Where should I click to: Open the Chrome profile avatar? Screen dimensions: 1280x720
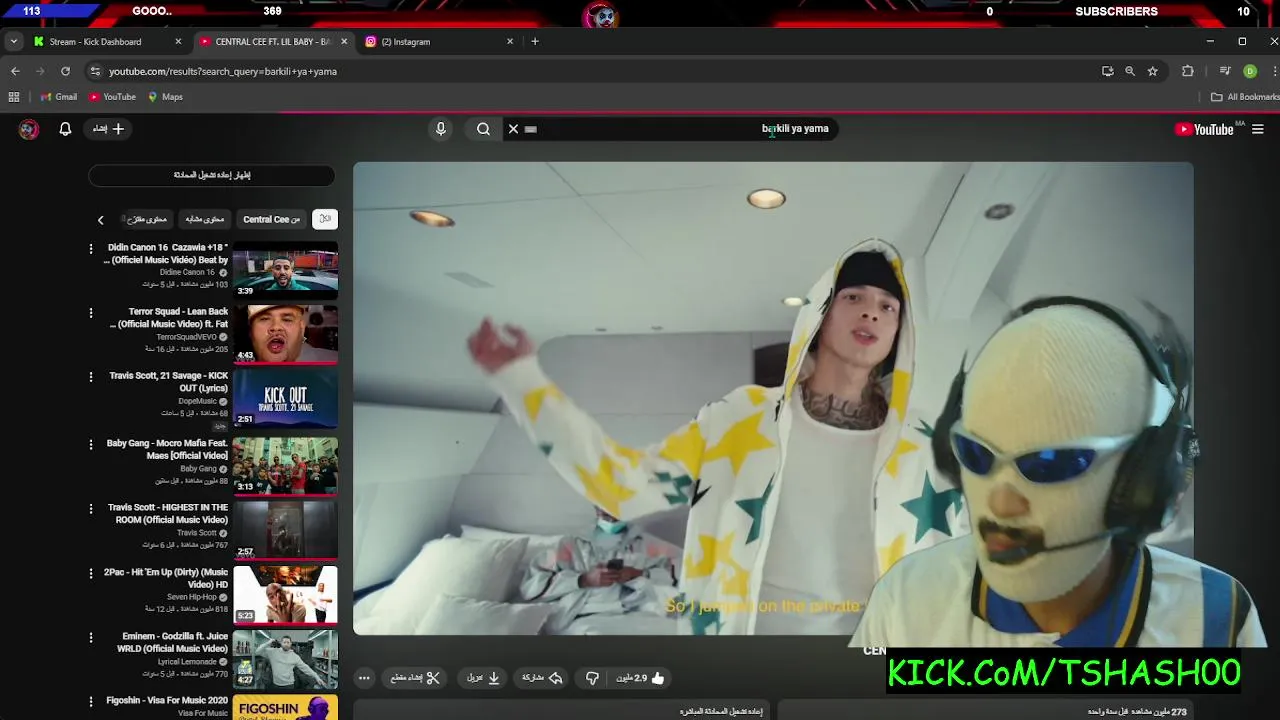[x=1250, y=71]
